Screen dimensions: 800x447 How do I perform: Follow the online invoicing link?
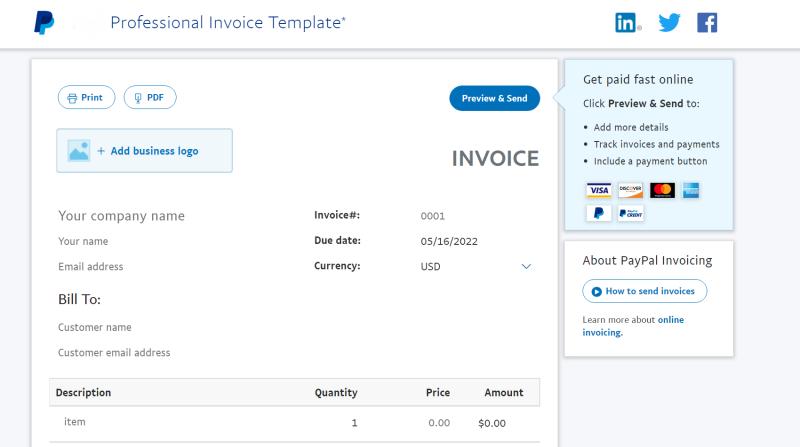(633, 326)
